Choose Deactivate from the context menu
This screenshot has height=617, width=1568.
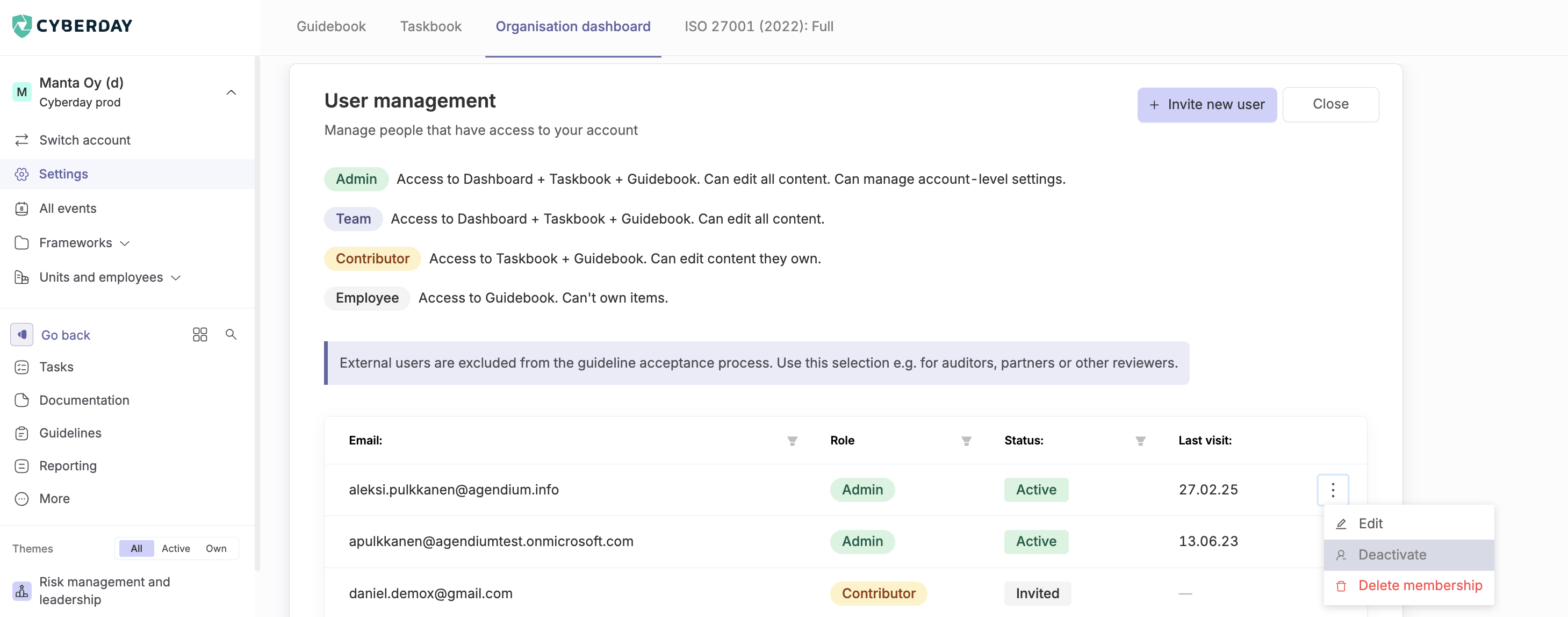coord(1408,555)
